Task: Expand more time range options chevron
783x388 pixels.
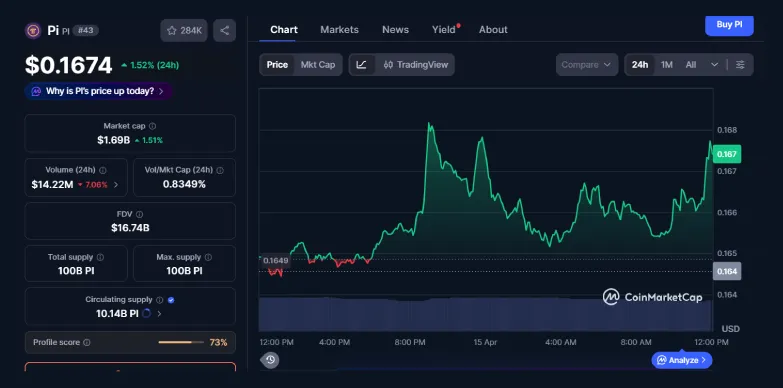Action: pos(714,65)
